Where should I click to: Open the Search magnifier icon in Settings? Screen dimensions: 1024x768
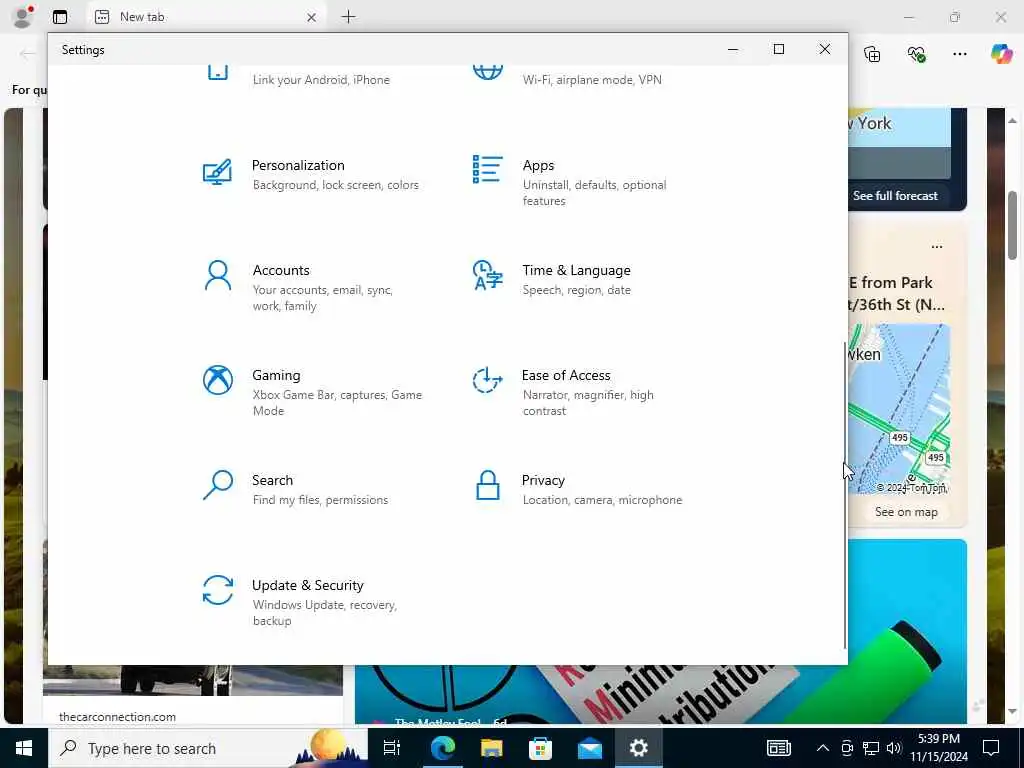pyautogui.click(x=217, y=485)
